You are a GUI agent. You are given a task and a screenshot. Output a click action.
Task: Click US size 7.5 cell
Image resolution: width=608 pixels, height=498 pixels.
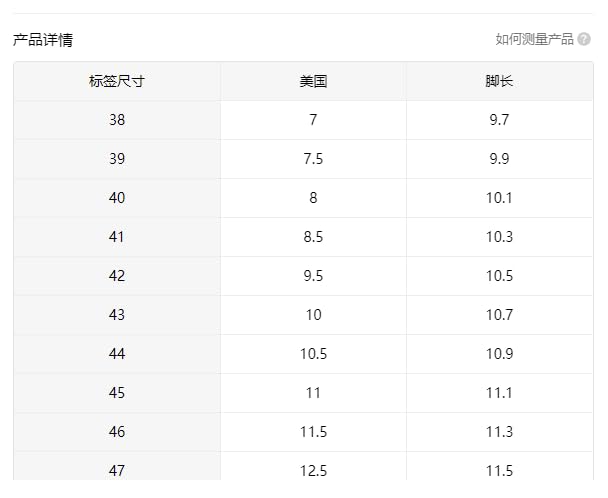(x=313, y=159)
